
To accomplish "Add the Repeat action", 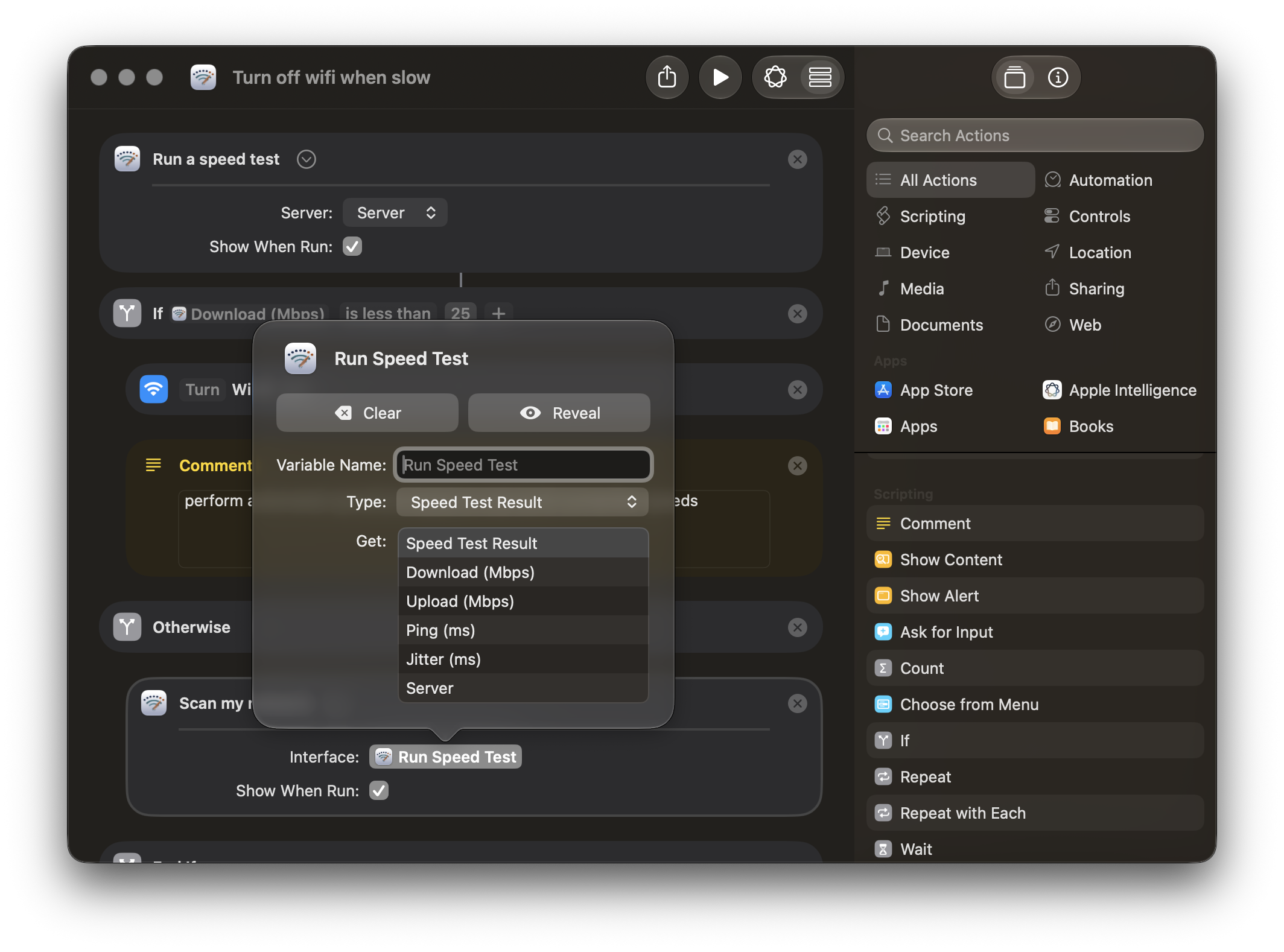I will [x=1035, y=776].
